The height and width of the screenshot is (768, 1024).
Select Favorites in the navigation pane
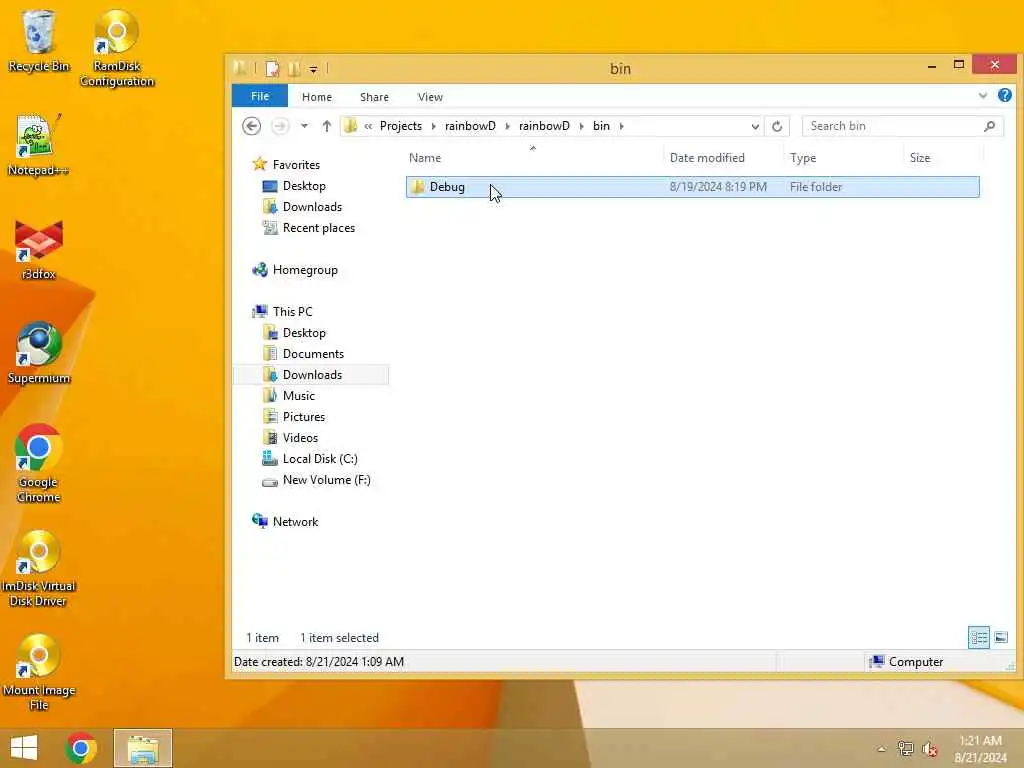(296, 165)
